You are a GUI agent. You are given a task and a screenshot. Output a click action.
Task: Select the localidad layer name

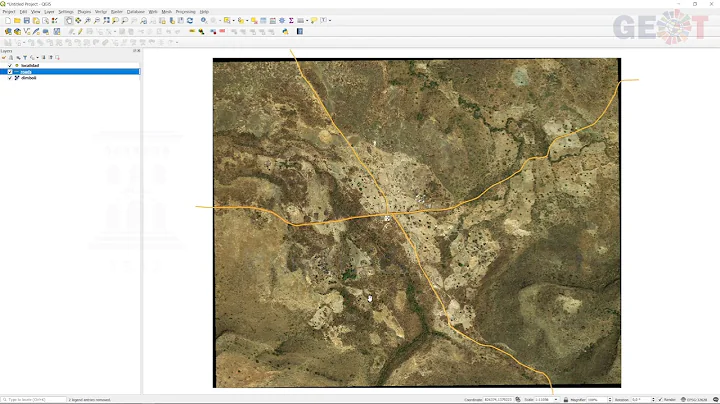(30, 66)
